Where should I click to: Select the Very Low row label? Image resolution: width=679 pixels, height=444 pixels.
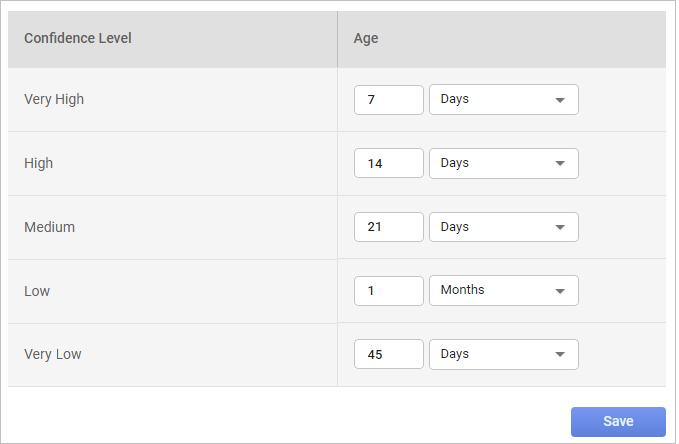(x=53, y=354)
